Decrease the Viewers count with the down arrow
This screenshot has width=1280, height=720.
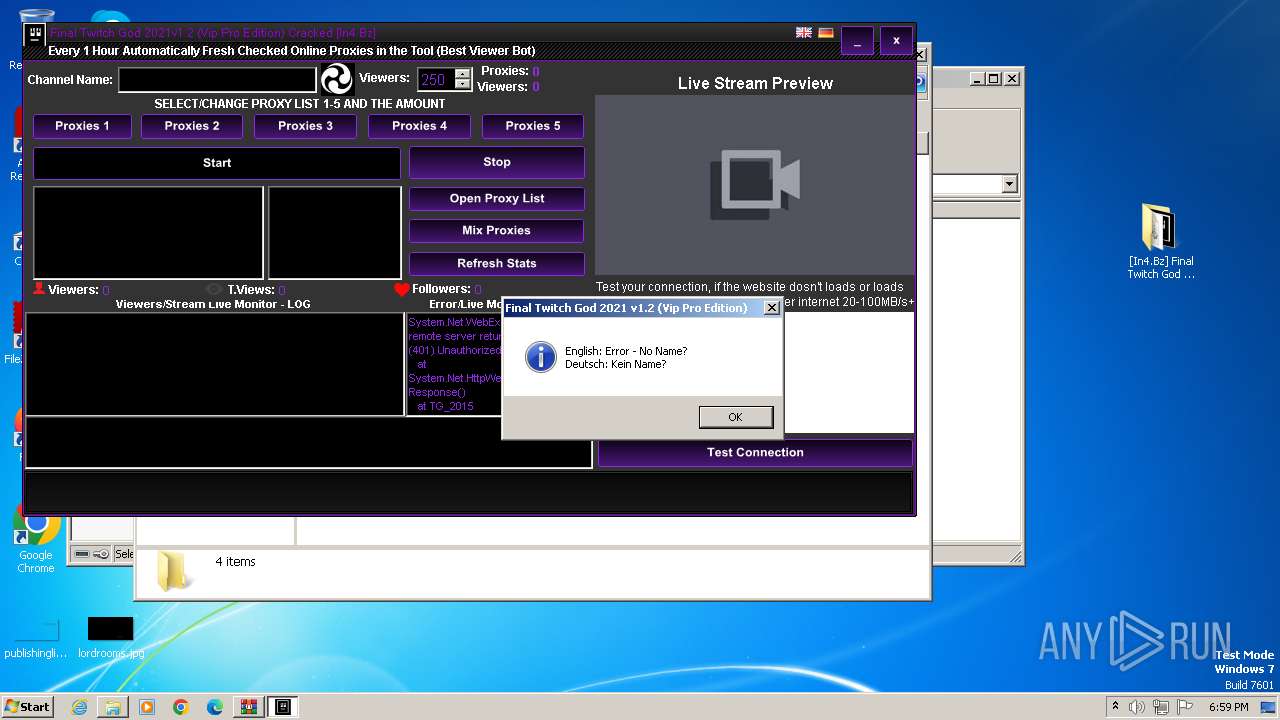coord(462,85)
